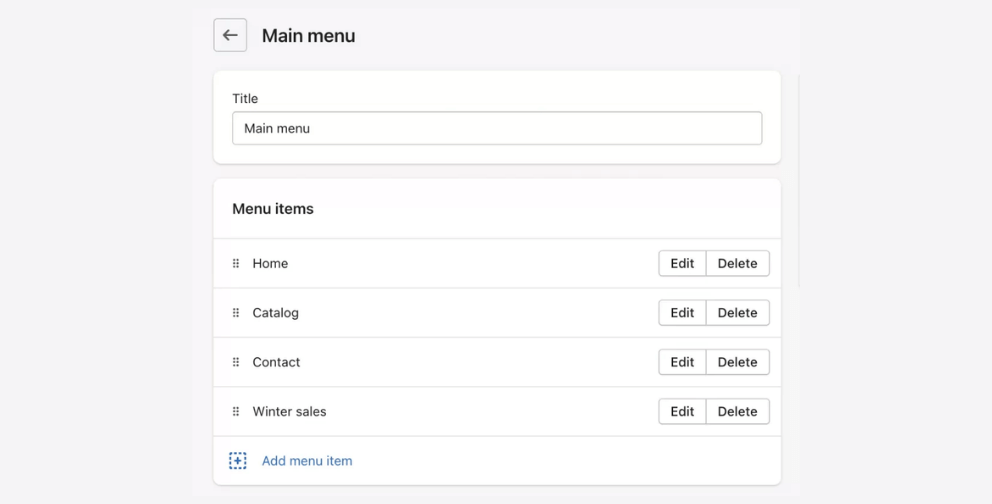The width and height of the screenshot is (992, 504).
Task: Delete the Catalog menu item
Action: pos(738,312)
